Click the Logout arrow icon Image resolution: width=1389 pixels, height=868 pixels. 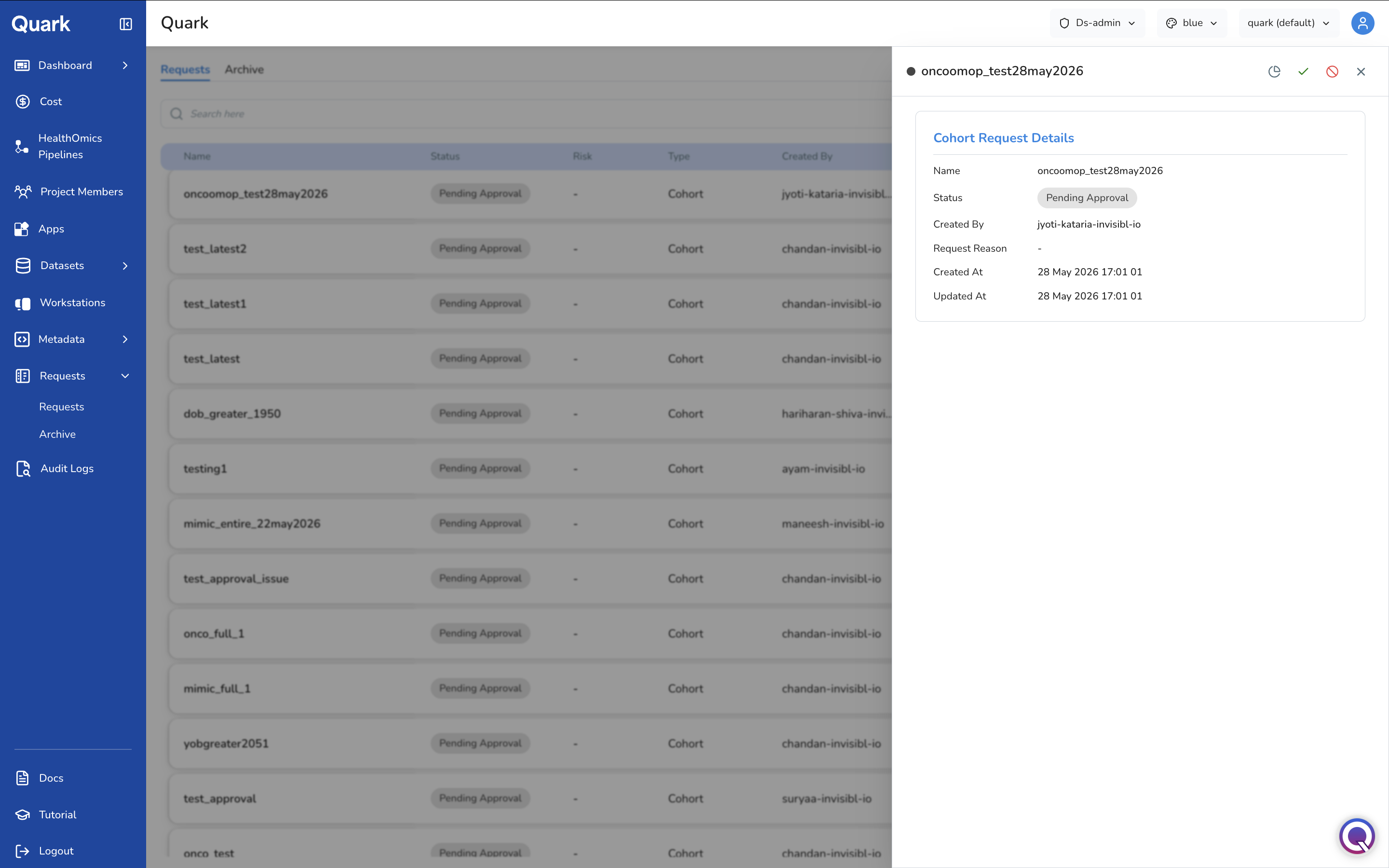point(22,851)
